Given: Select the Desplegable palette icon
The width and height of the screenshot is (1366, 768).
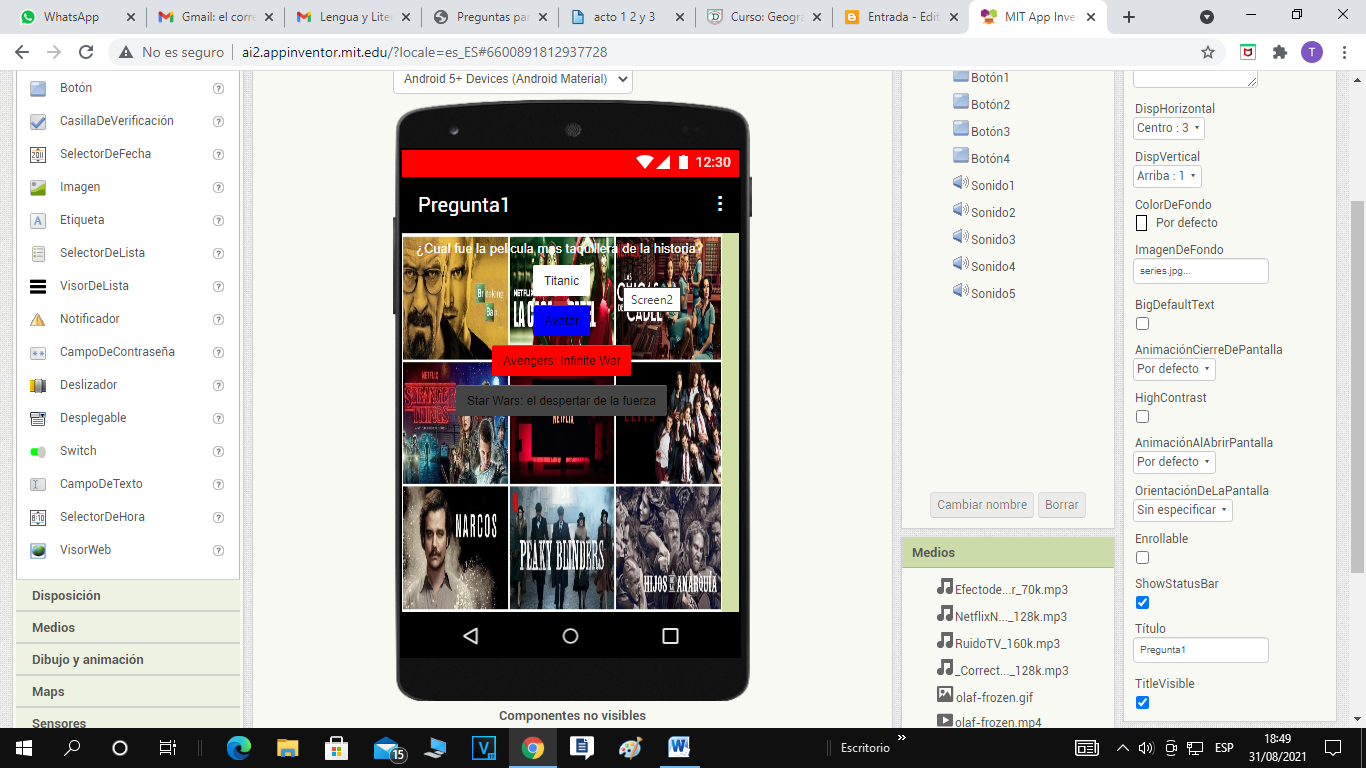Looking at the screenshot, I should [38, 418].
